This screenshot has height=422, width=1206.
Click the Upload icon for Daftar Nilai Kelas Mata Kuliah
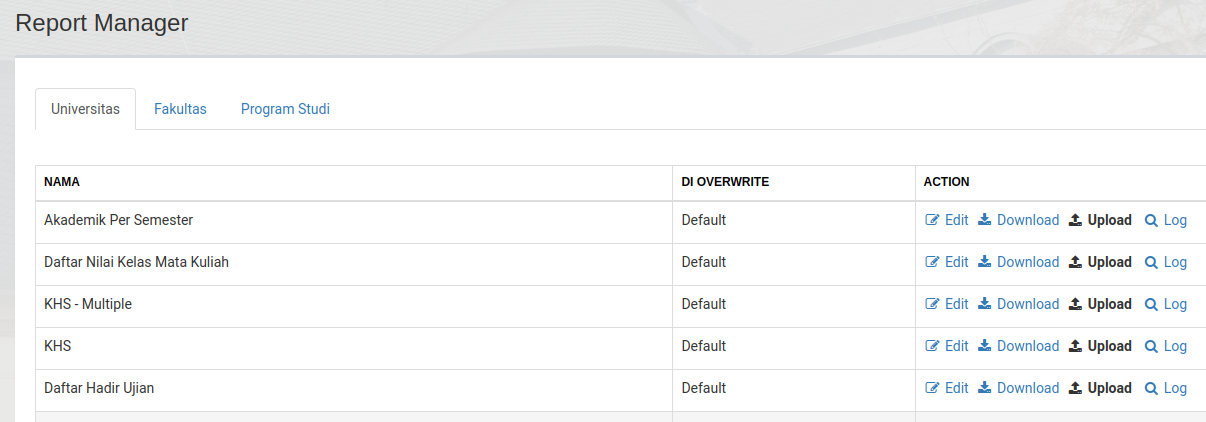[1076, 262]
